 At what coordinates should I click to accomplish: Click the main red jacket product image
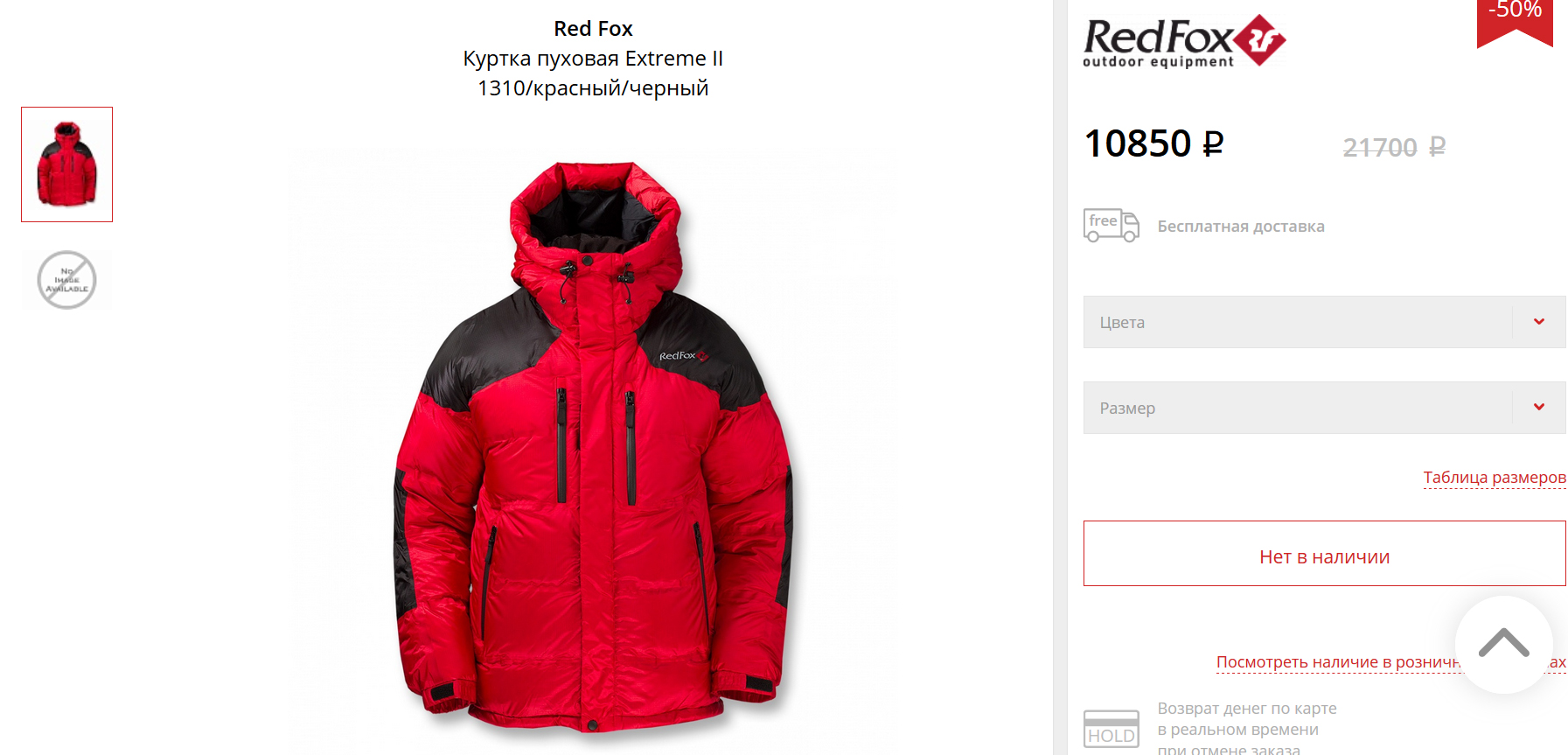594,446
